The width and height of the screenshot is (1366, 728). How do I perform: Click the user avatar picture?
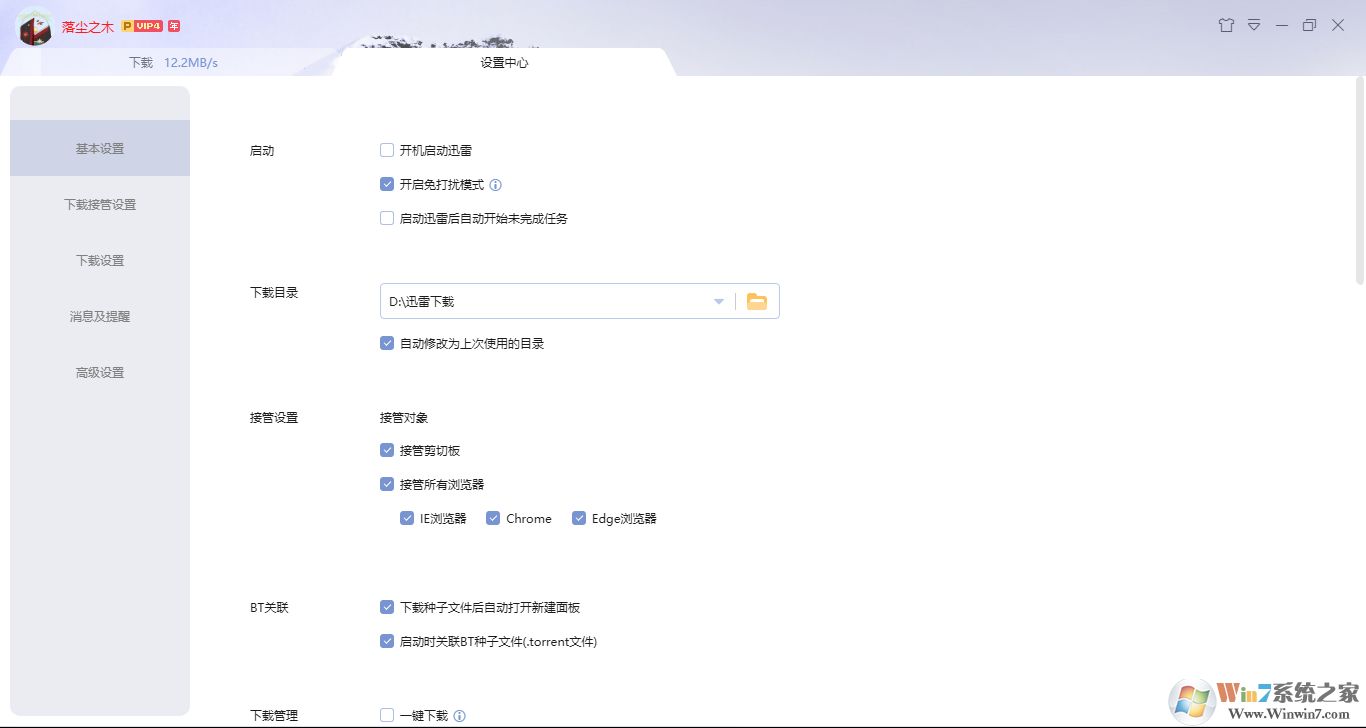coord(36,27)
